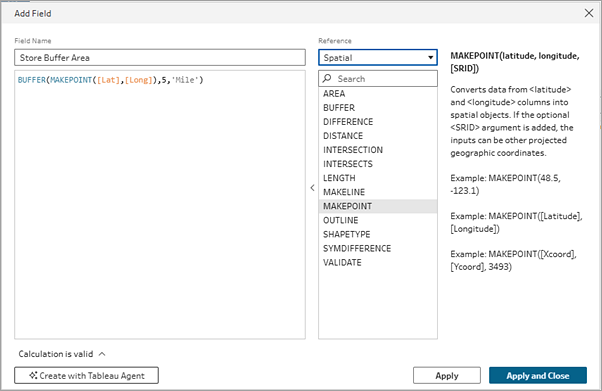Choose the OUTLINE function
Image resolution: width=602 pixels, height=391 pixels.
point(378,220)
